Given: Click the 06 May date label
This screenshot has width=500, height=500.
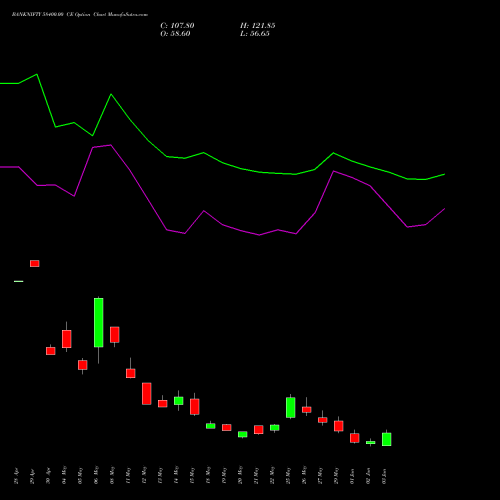Looking at the screenshot, I should point(96,475).
